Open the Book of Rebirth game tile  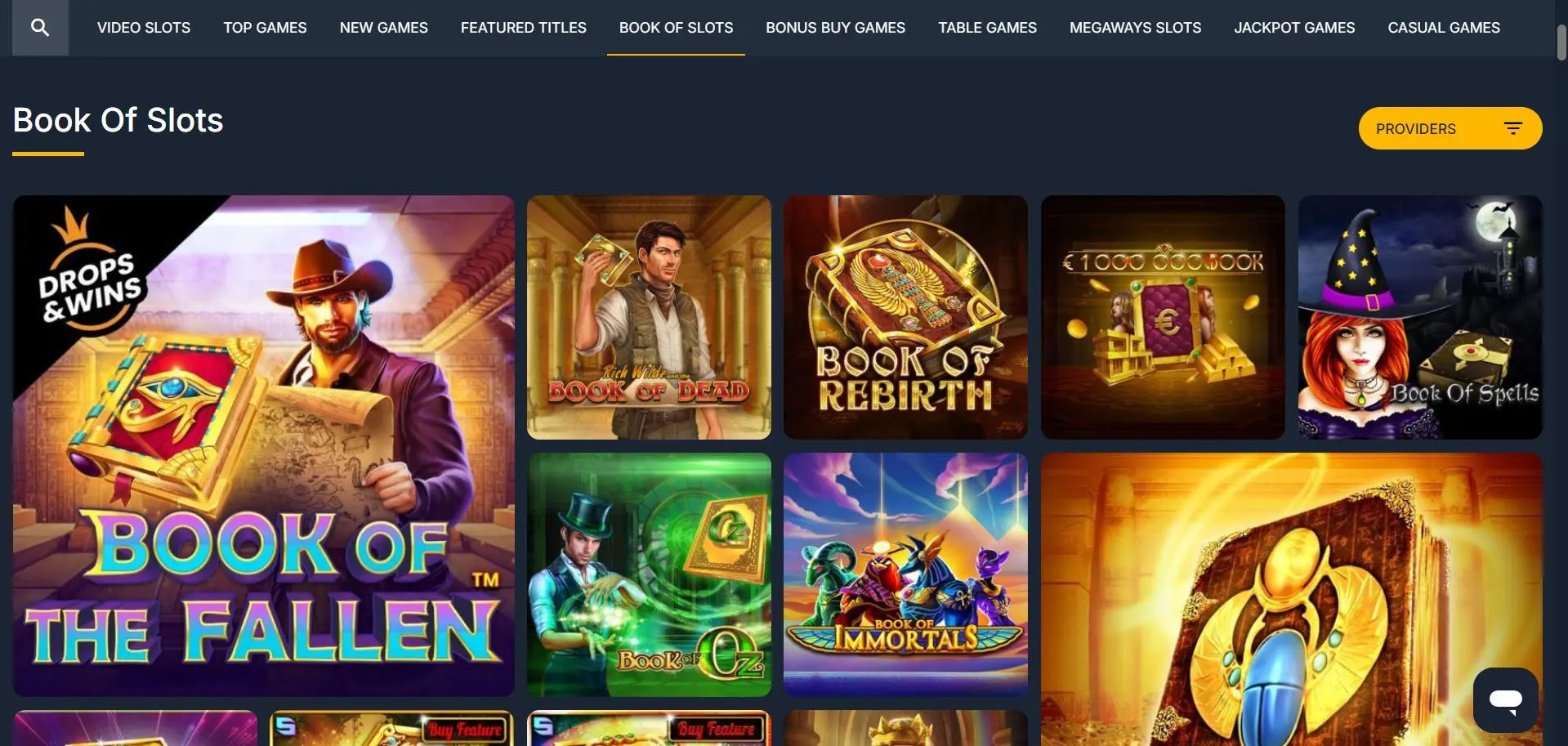pyautogui.click(x=905, y=317)
